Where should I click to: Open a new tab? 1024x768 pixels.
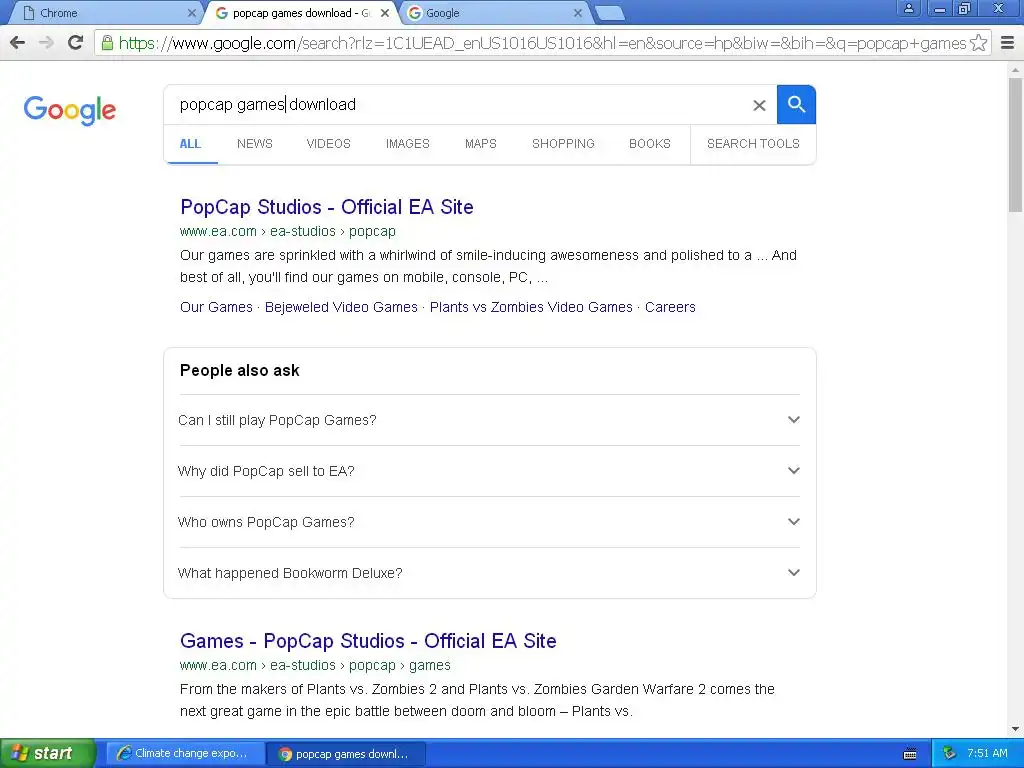(x=610, y=13)
